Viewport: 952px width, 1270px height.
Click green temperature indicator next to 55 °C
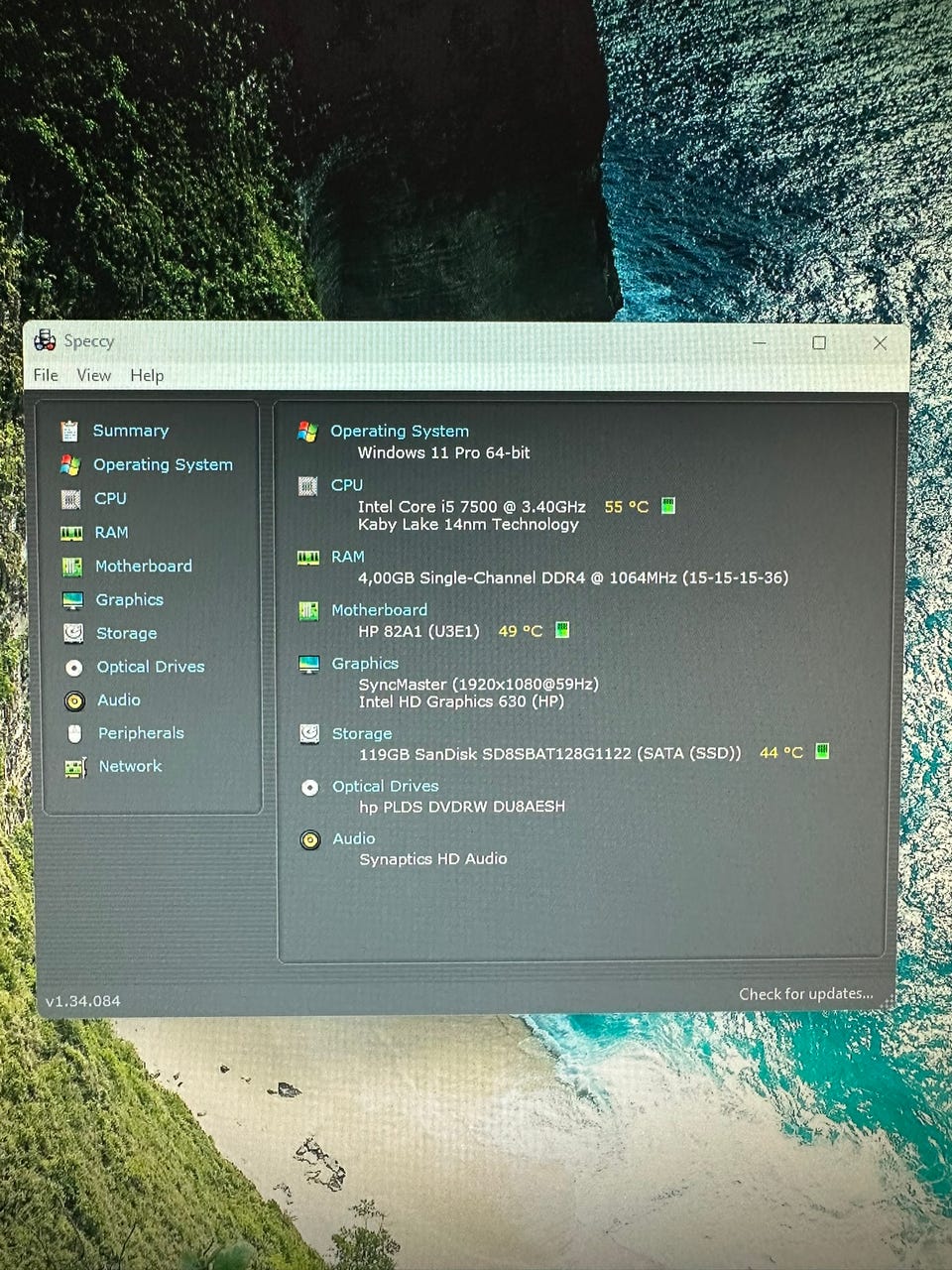(668, 506)
